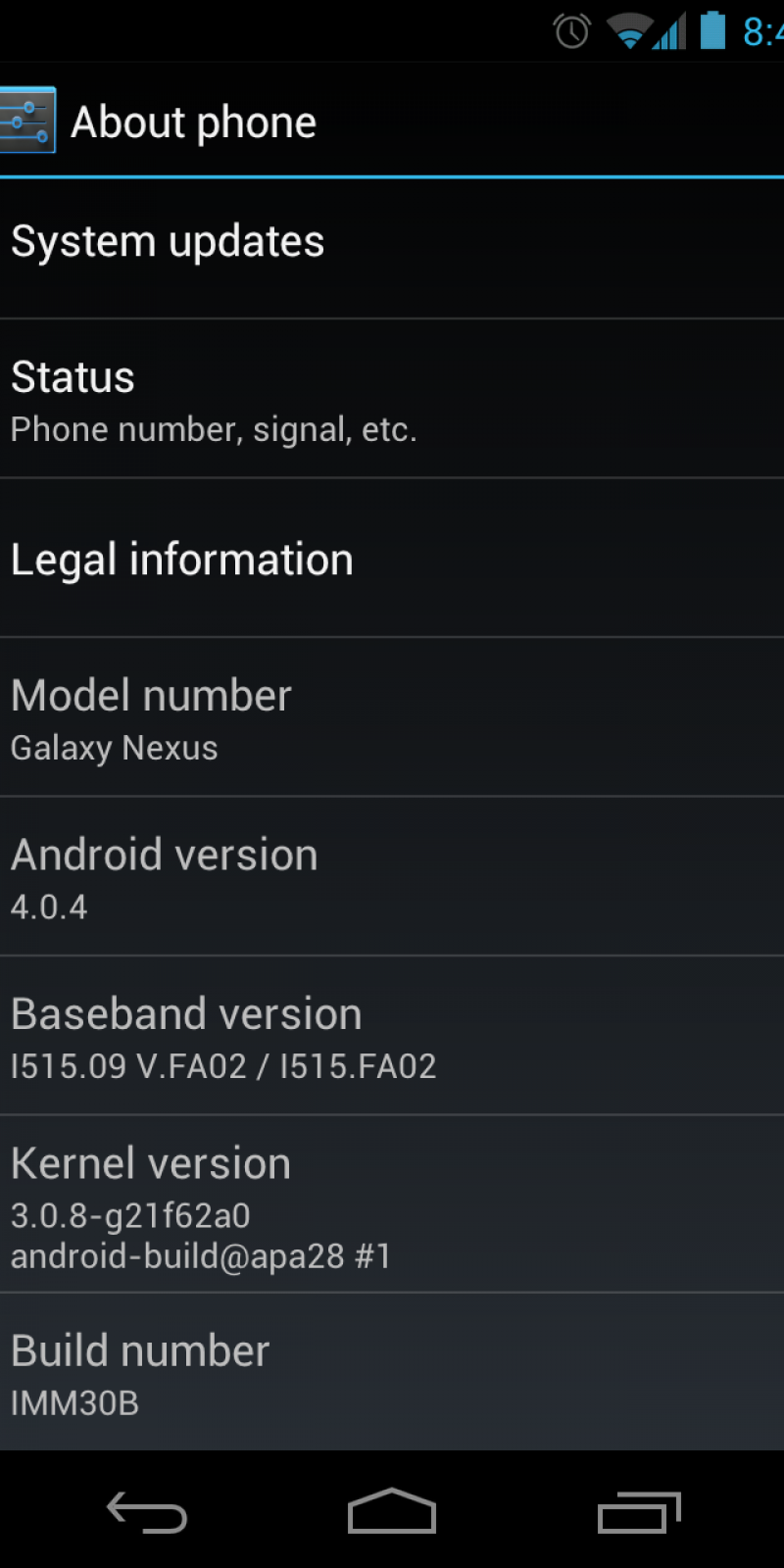Tap the alarm clock status icon

pos(572,31)
